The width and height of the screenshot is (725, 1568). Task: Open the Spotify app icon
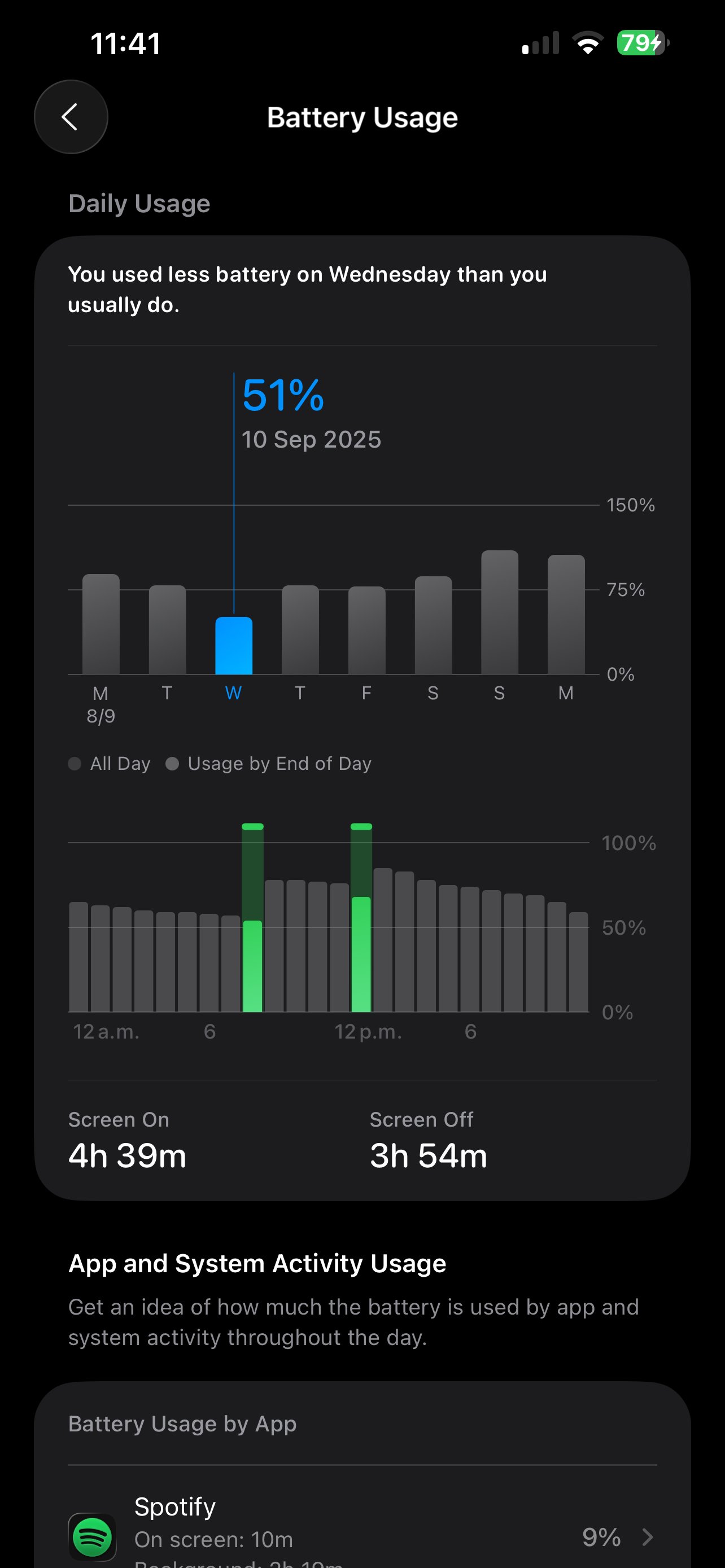(92, 1536)
